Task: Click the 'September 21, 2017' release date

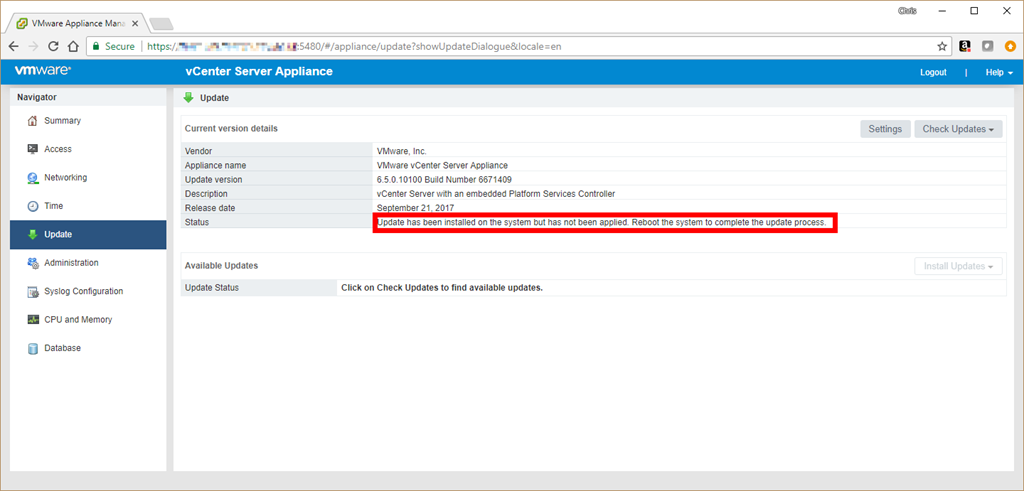Action: (413, 208)
